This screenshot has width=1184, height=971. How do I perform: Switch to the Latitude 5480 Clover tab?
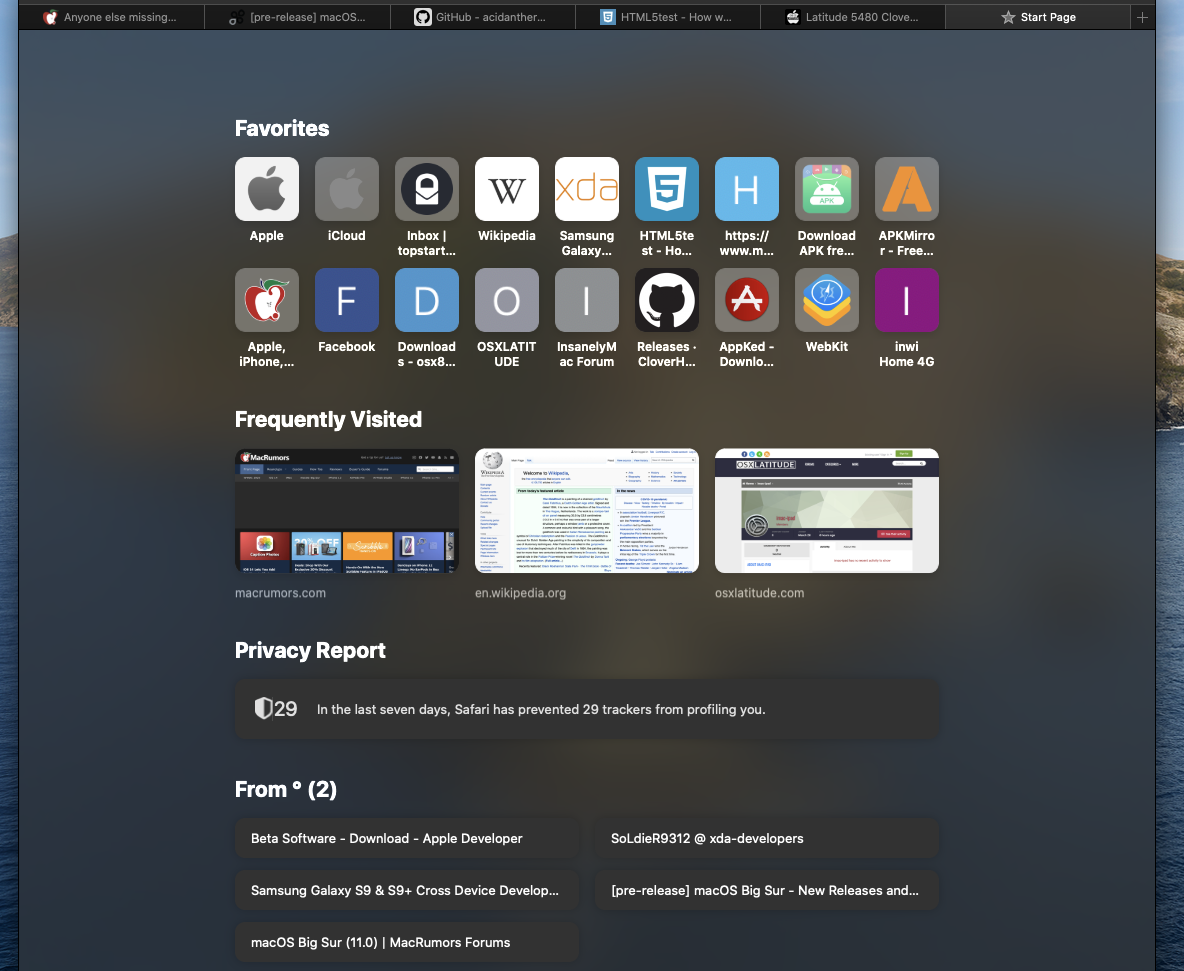tap(853, 17)
